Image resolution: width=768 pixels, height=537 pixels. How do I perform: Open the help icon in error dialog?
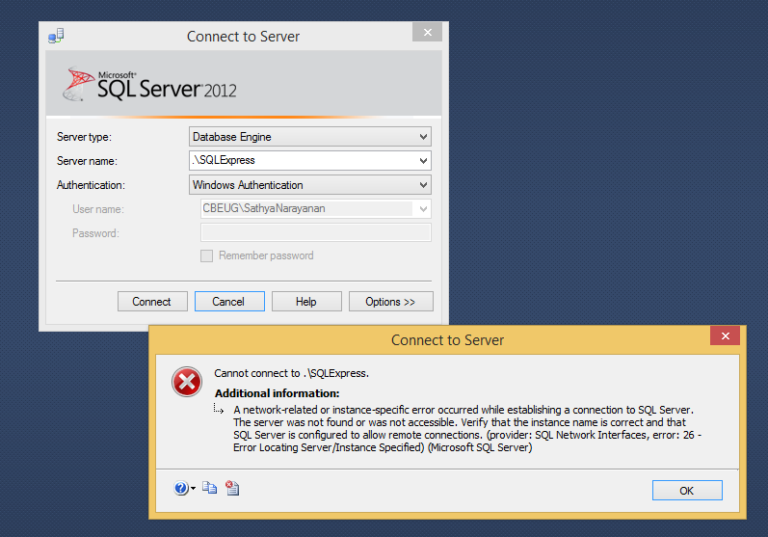181,488
